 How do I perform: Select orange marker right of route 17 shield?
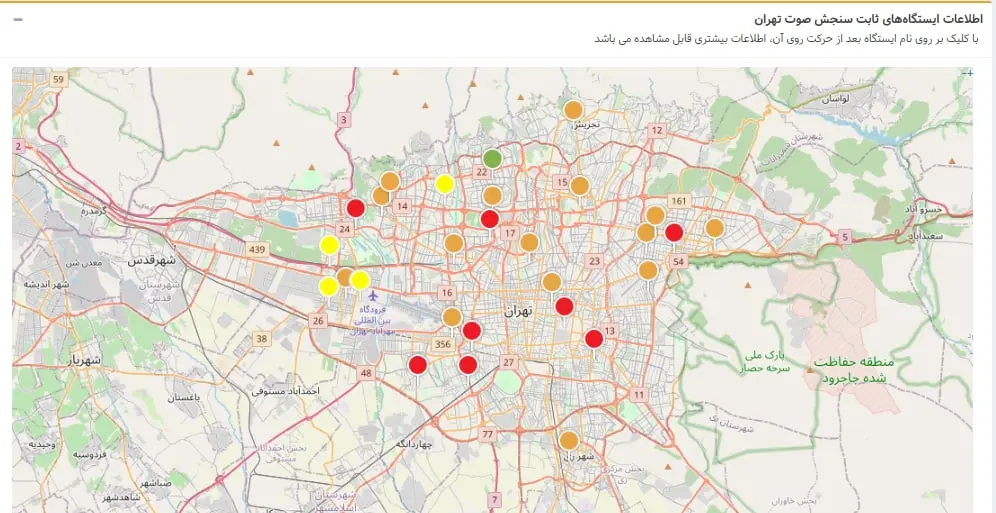pos(529,242)
